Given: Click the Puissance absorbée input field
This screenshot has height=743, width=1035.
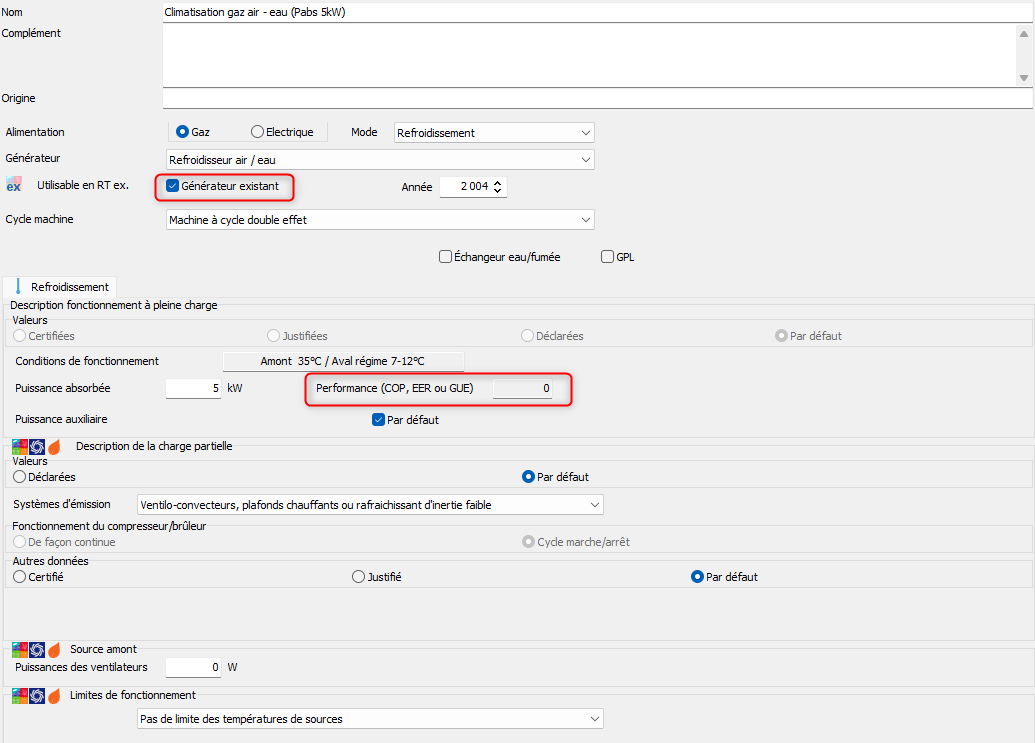Looking at the screenshot, I should coord(193,388).
